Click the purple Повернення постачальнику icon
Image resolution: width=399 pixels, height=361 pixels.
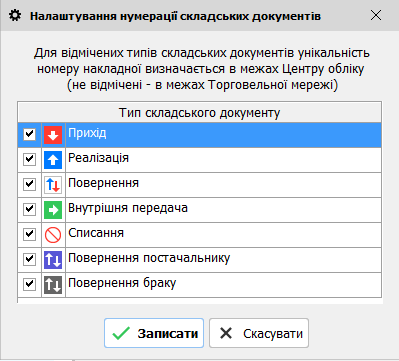click(53, 260)
